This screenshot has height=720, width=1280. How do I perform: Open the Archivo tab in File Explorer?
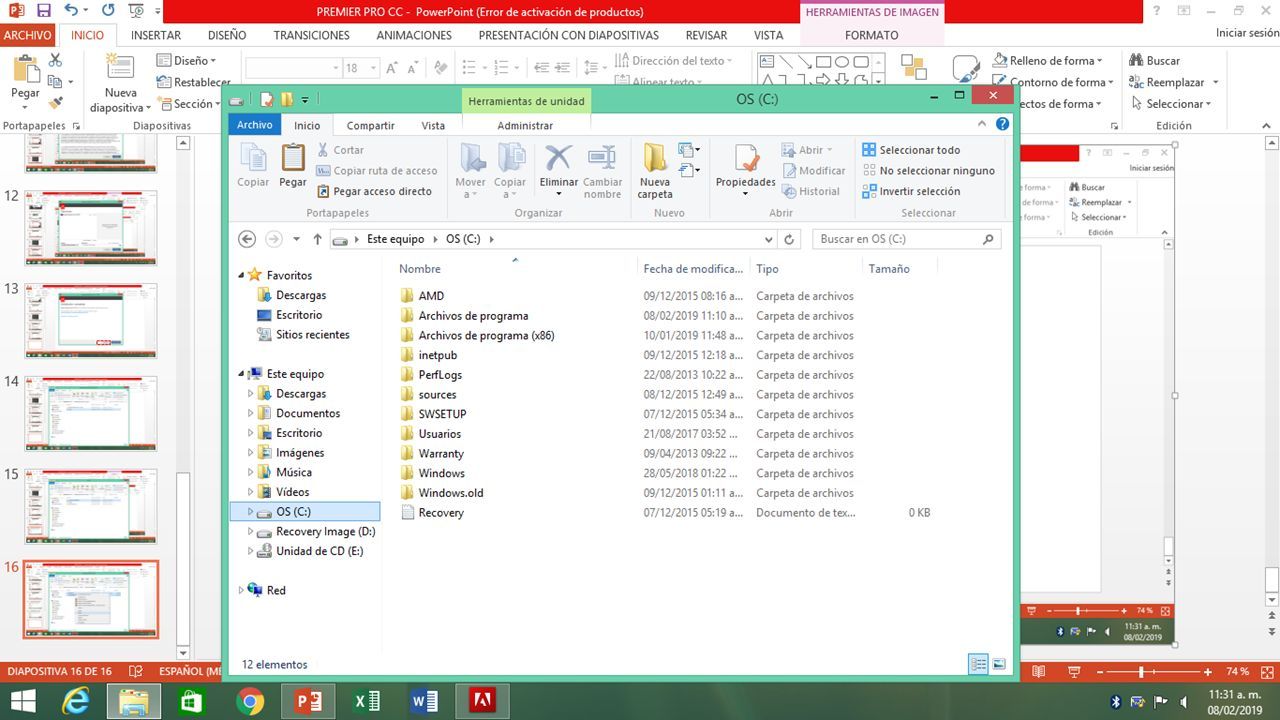[x=255, y=125]
